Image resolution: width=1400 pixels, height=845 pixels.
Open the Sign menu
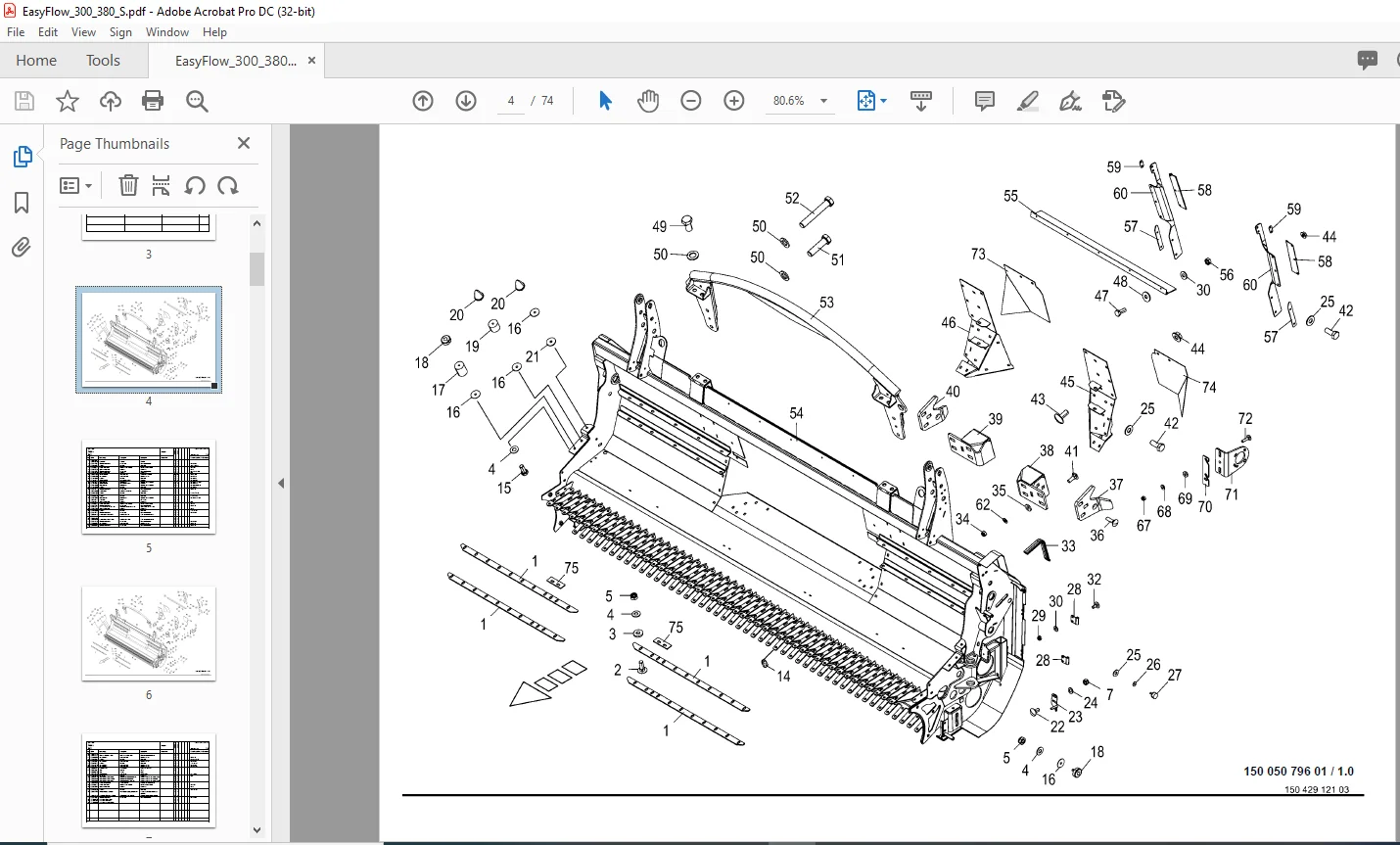pyautogui.click(x=120, y=32)
